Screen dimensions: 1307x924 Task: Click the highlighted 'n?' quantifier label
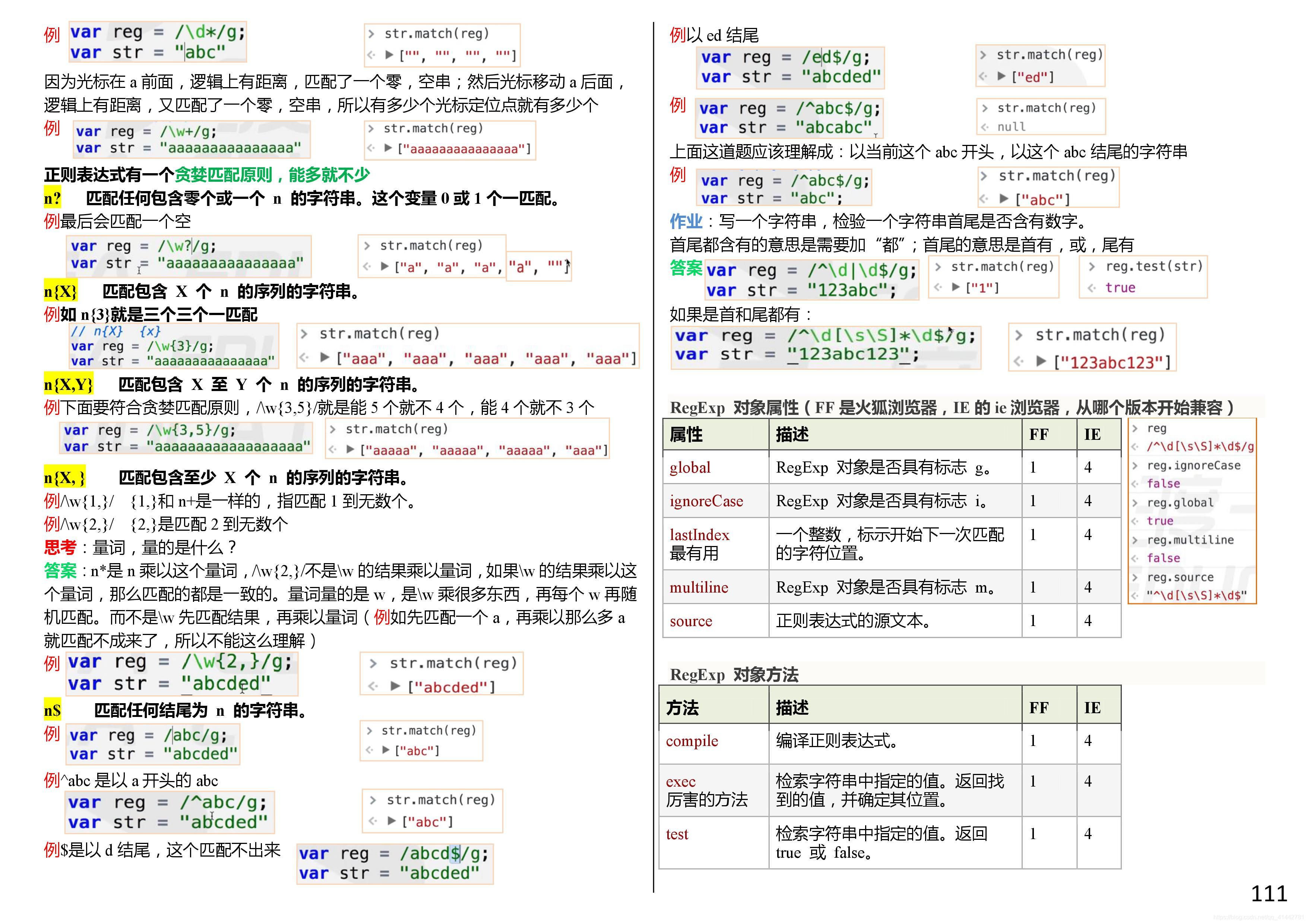pos(53,198)
